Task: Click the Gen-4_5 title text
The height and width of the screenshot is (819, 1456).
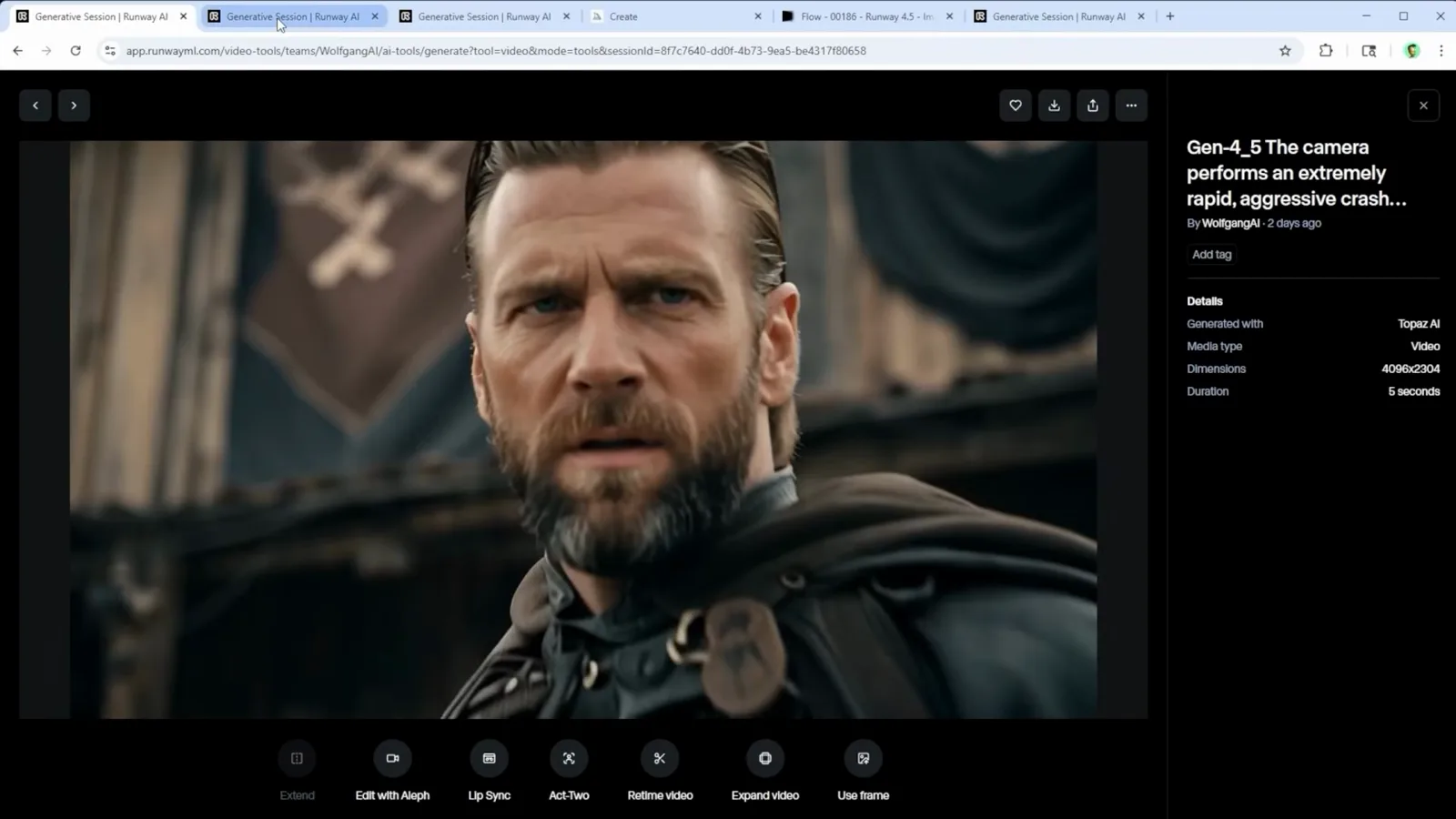Action: (x=1297, y=173)
